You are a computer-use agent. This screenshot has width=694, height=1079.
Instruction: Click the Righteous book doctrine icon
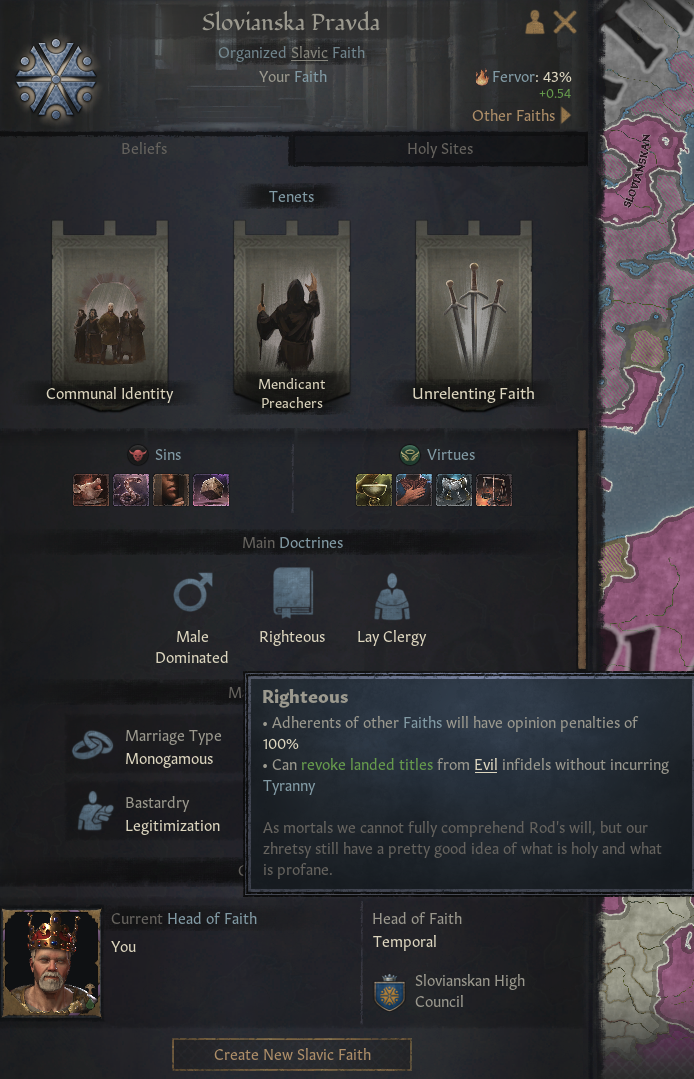(x=293, y=592)
